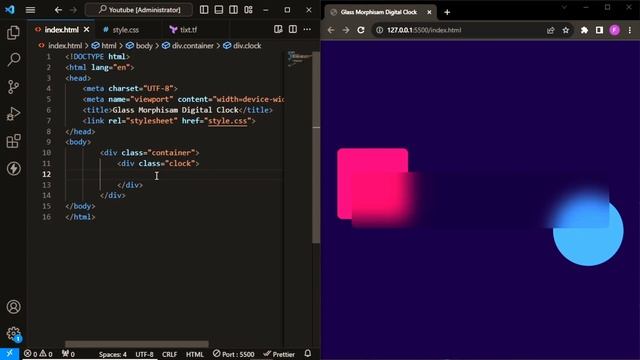Click the ports forwarded indicator in status bar
Screen dimensions: 640x360
(68, 354)
